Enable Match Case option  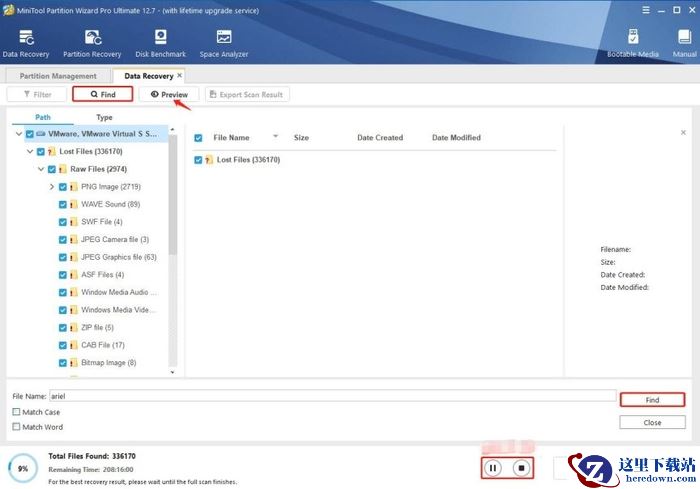(17, 412)
